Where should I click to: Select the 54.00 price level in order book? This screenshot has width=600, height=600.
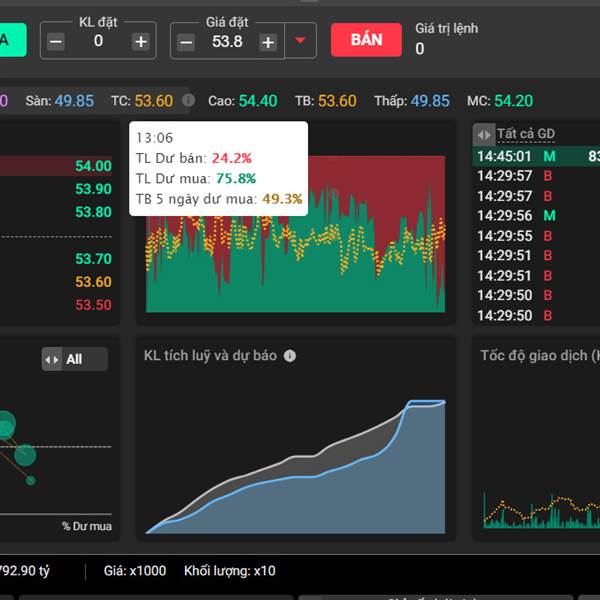tap(93, 166)
